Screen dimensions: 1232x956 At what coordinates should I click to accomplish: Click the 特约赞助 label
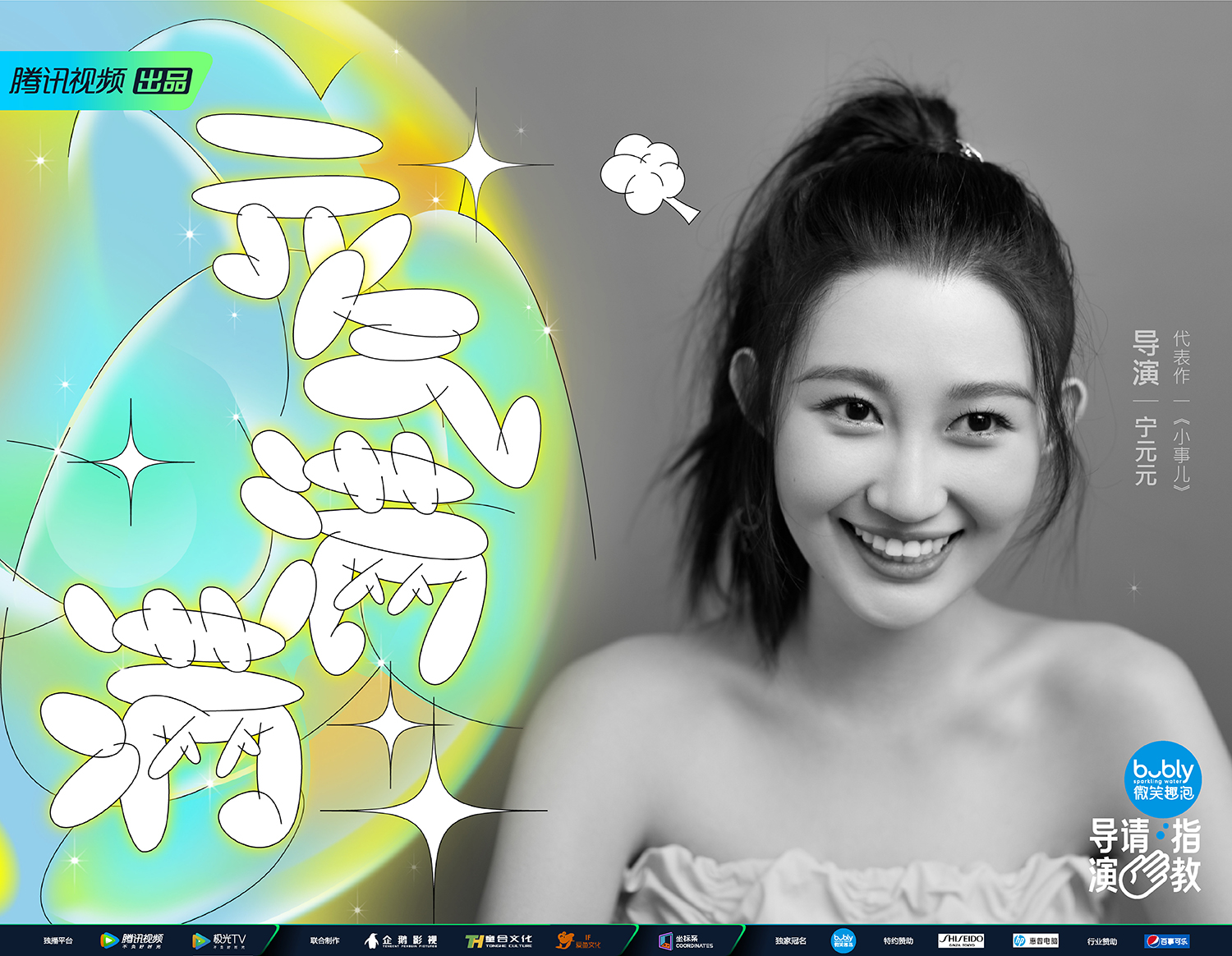coord(898,940)
